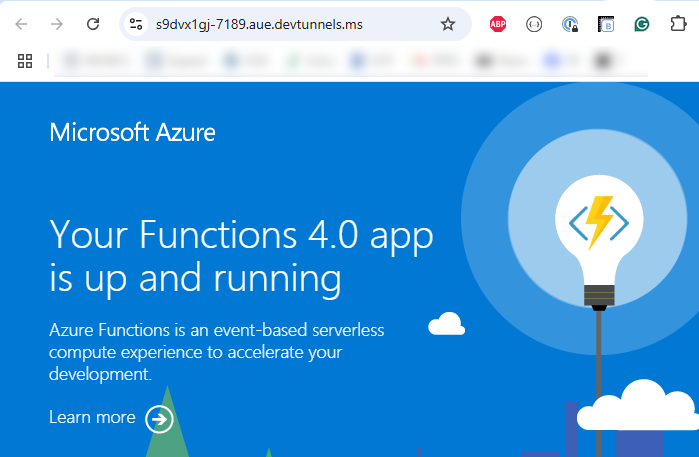This screenshot has height=457, width=699.
Task: Click the Microsoft Azure logo text
Action: point(132,132)
